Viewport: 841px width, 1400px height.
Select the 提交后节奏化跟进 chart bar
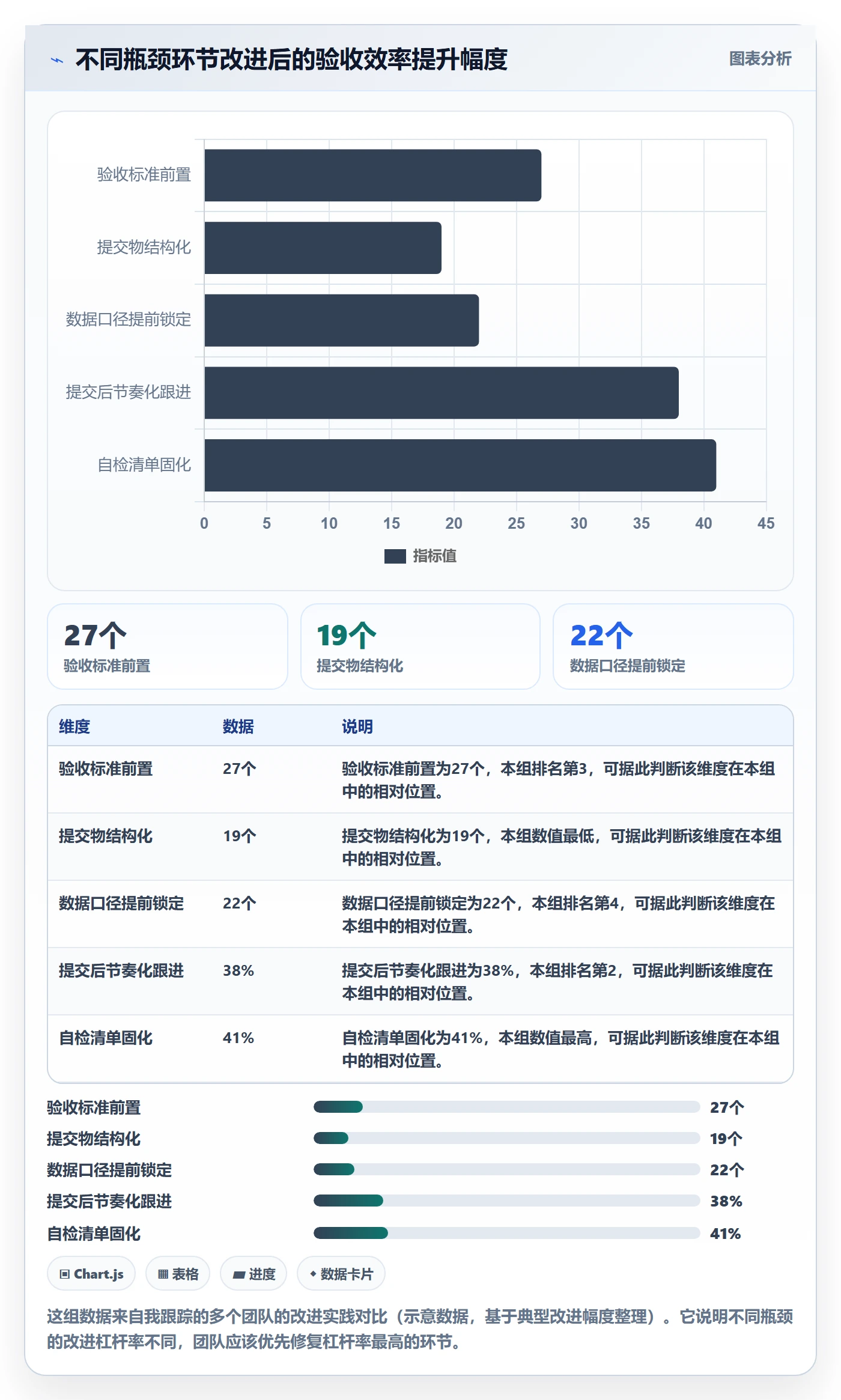[442, 393]
